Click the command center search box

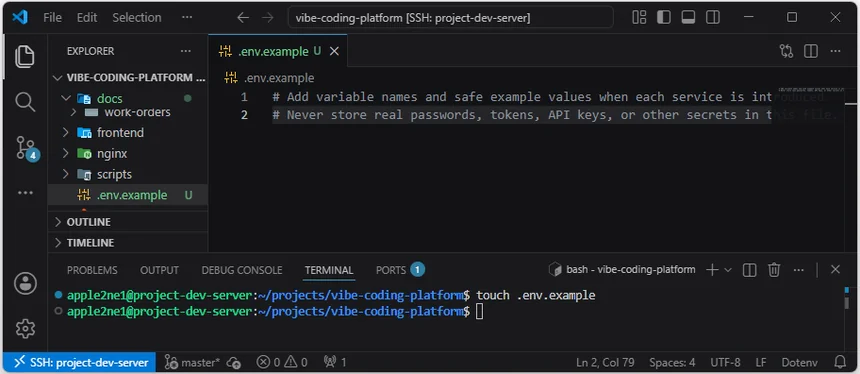450,18
